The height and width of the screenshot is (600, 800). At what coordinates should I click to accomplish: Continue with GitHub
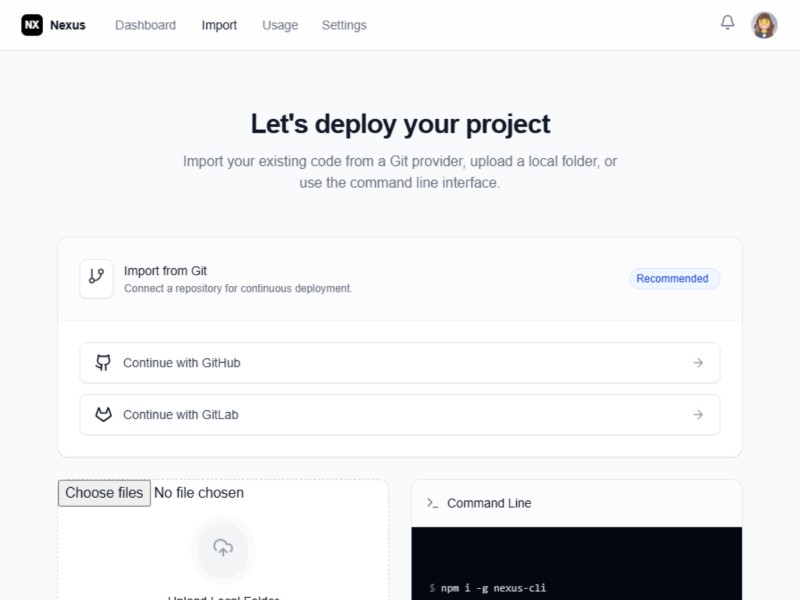(x=399, y=362)
